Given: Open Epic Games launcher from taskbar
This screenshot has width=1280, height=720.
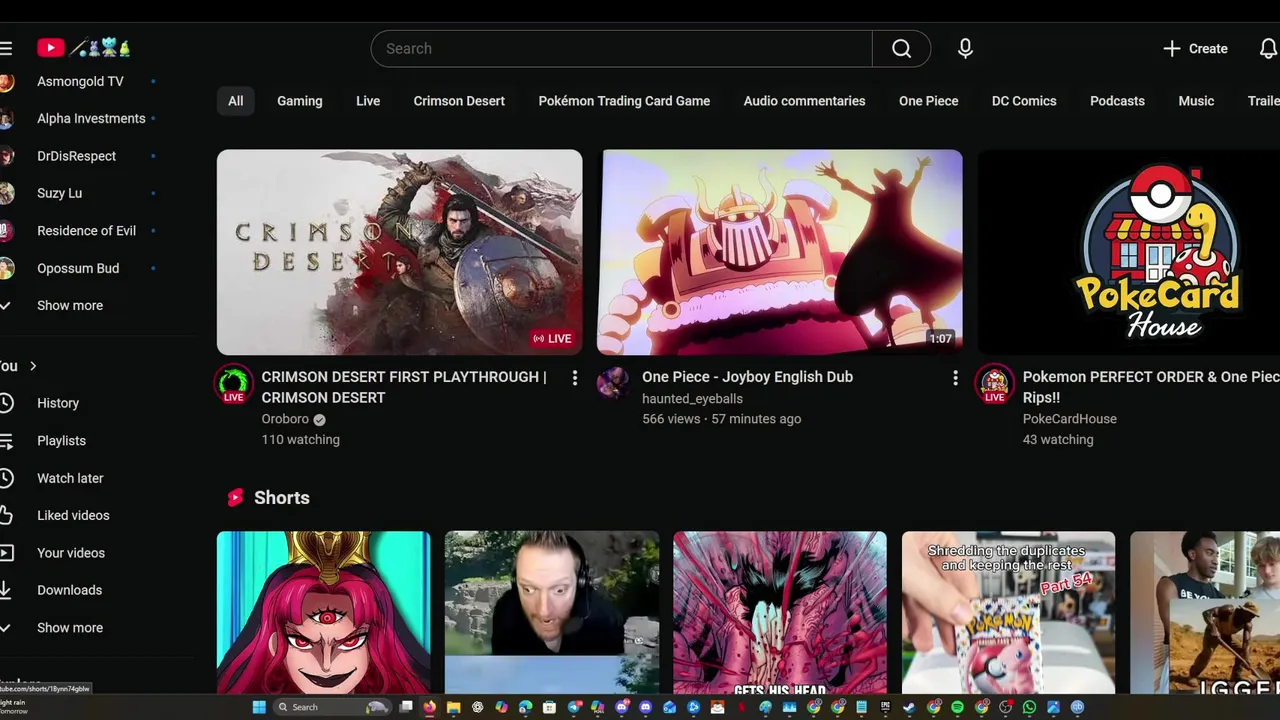Looking at the screenshot, I should (885, 707).
